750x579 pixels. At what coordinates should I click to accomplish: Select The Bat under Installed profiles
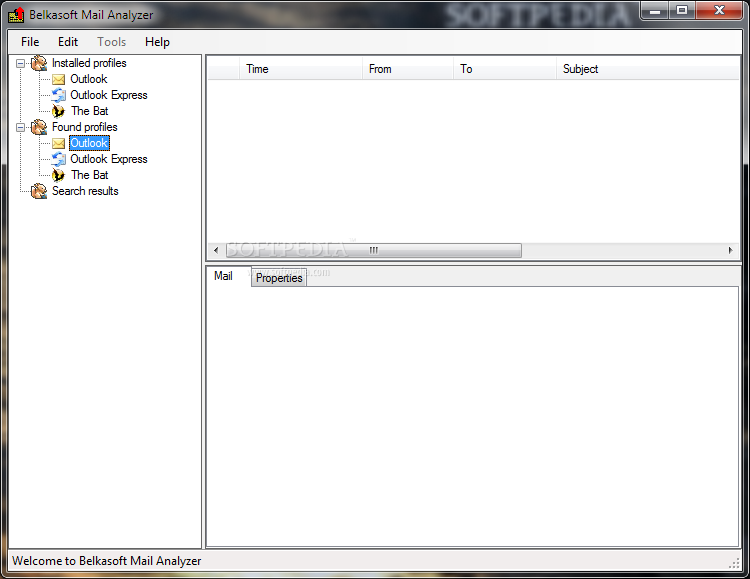[90, 111]
